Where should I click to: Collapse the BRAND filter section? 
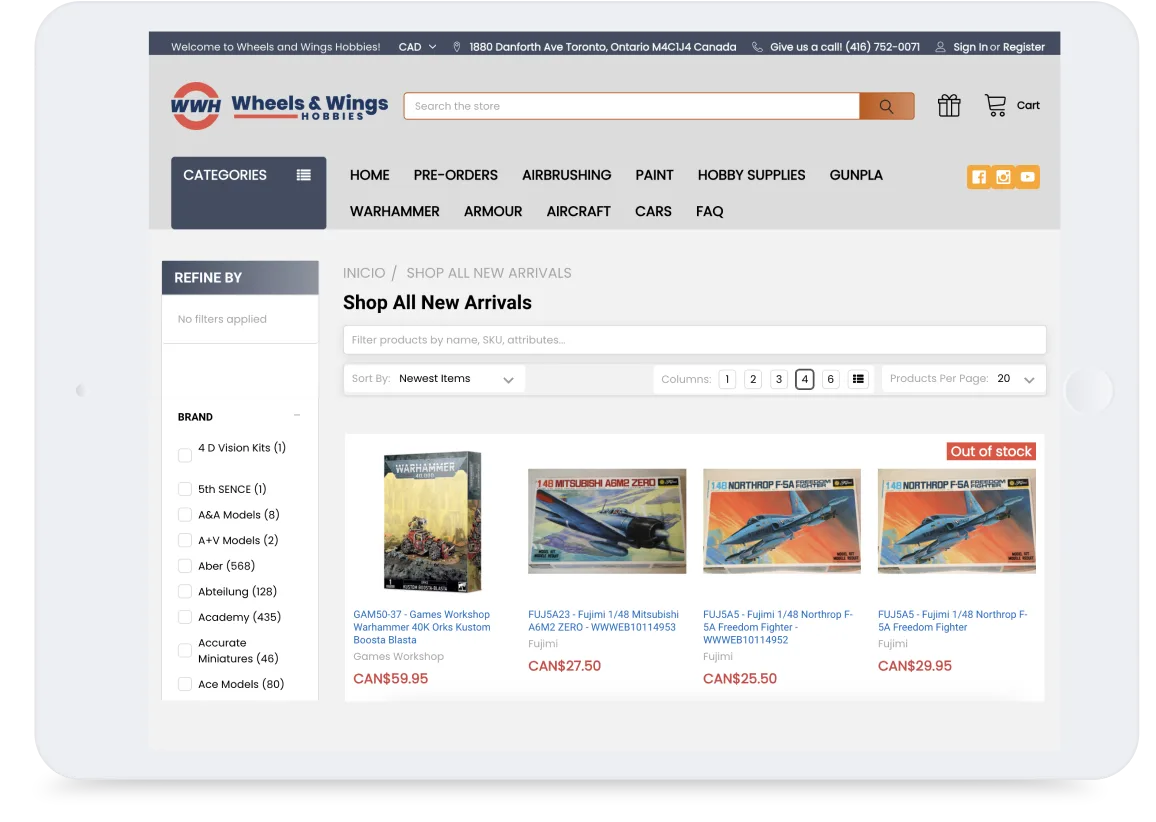coord(297,416)
